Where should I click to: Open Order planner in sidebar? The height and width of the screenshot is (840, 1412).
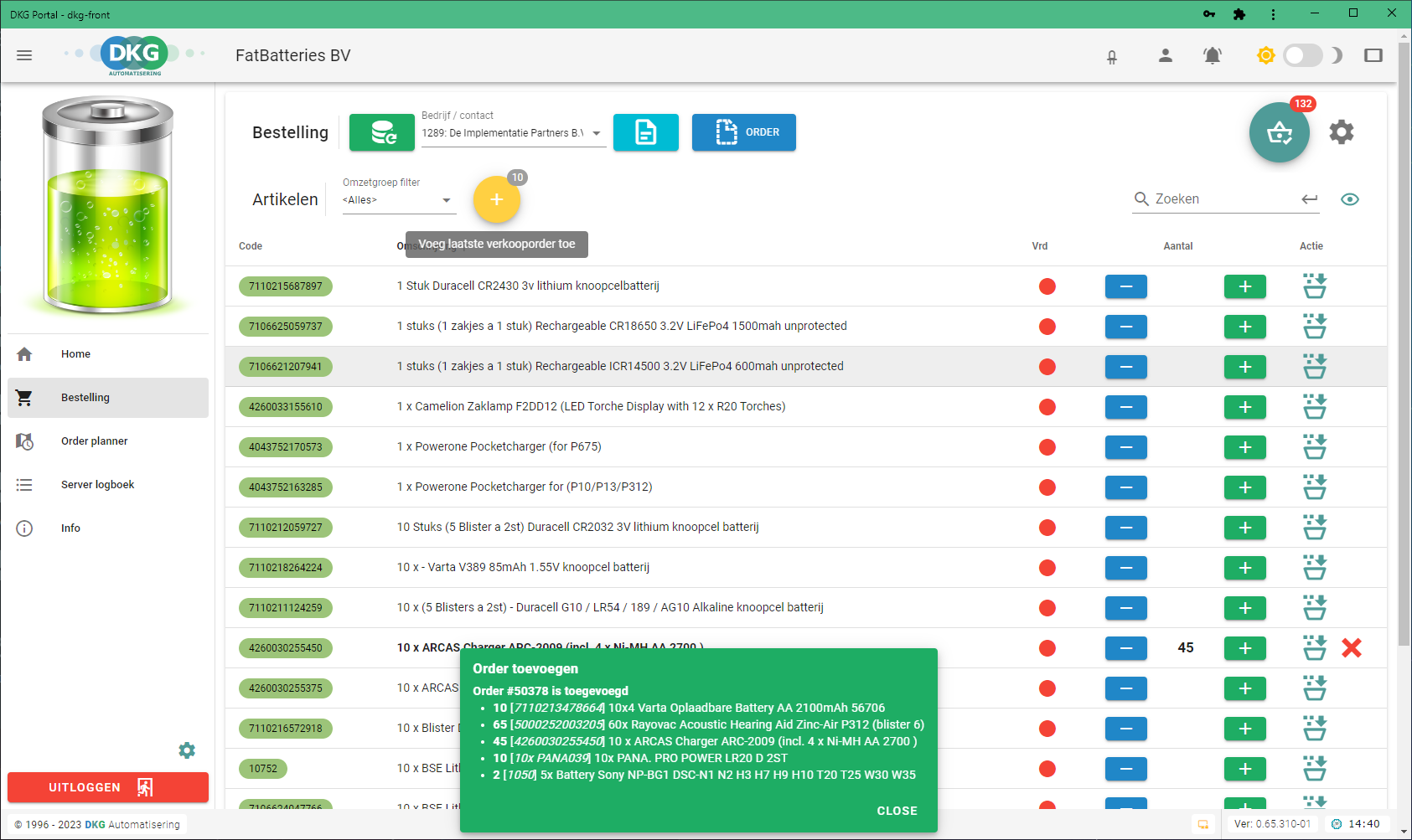108,441
